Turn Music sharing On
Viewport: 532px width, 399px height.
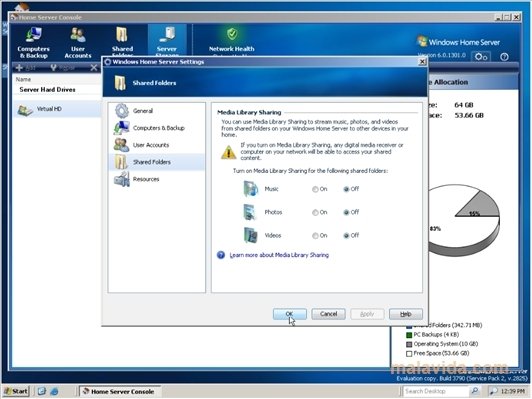click(x=315, y=189)
